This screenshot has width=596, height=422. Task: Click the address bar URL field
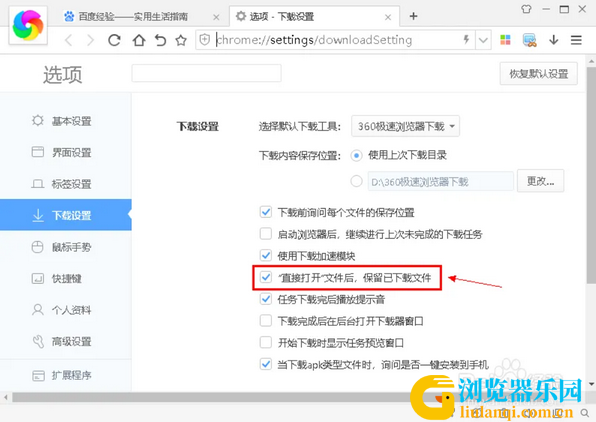pos(336,40)
